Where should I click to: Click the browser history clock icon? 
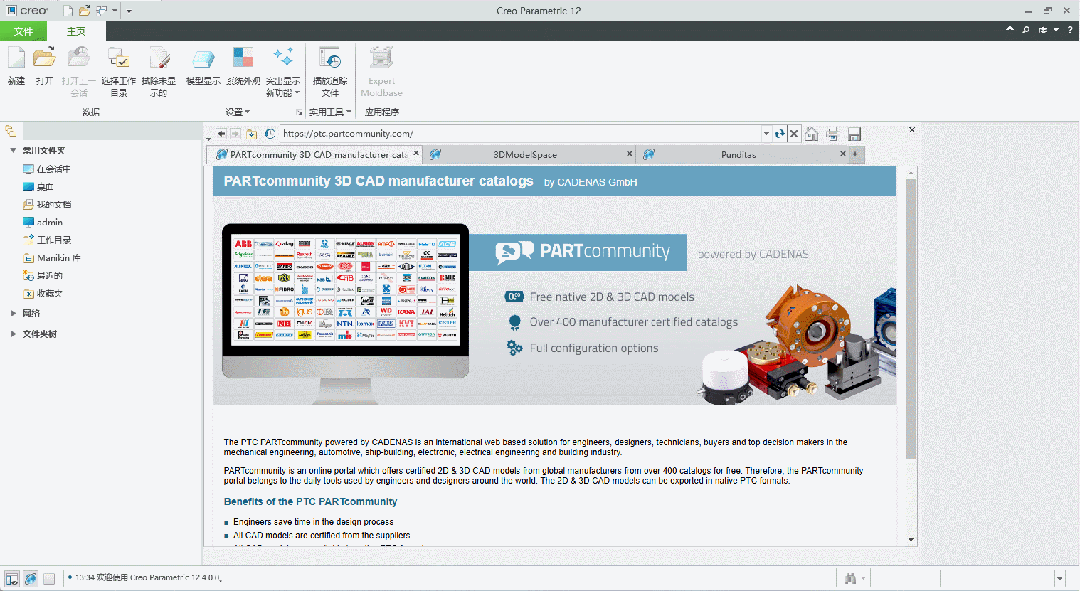pyautogui.click(x=269, y=134)
